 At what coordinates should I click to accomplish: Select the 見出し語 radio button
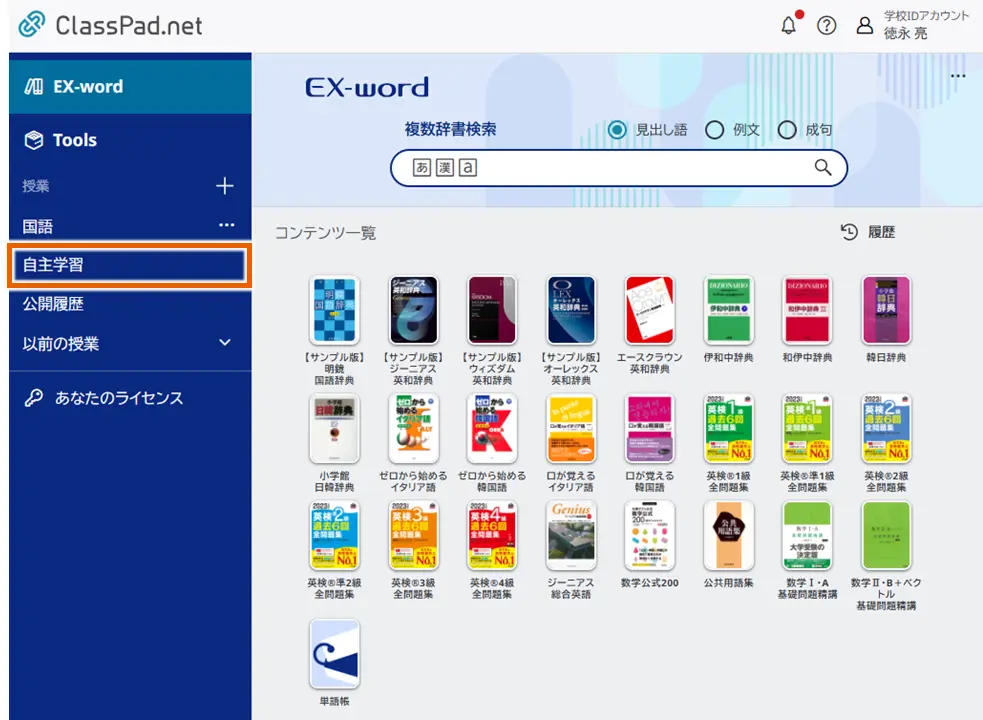pyautogui.click(x=617, y=130)
